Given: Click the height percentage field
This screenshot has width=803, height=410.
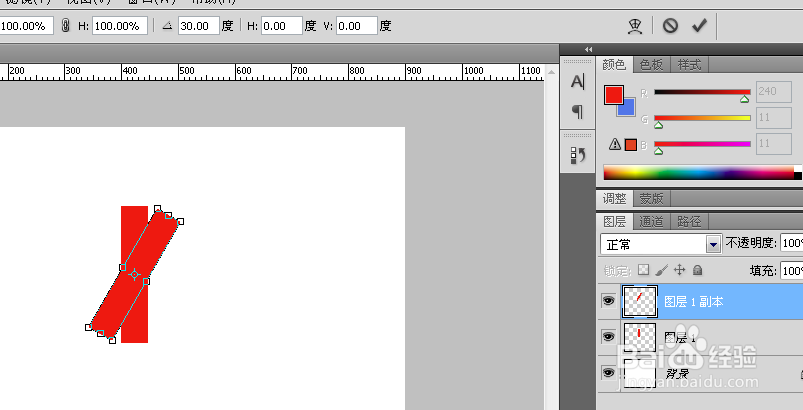Looking at the screenshot, I should pyautogui.click(x=120, y=26).
